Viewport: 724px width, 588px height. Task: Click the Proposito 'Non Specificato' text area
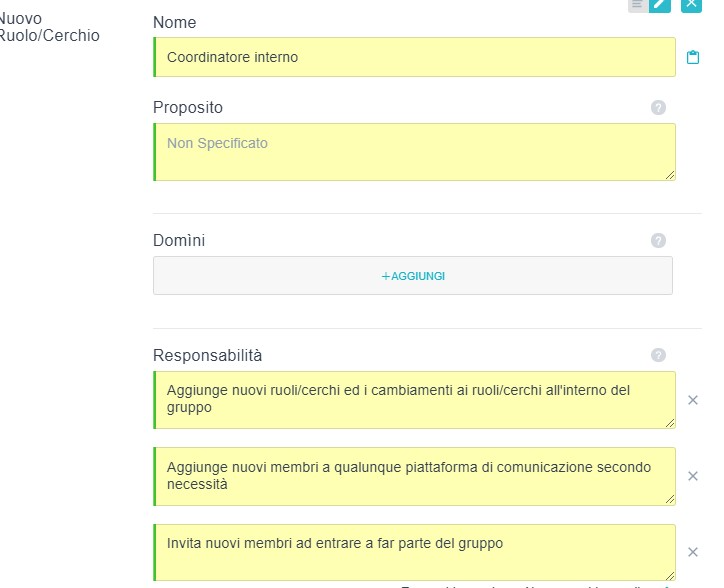(x=415, y=152)
